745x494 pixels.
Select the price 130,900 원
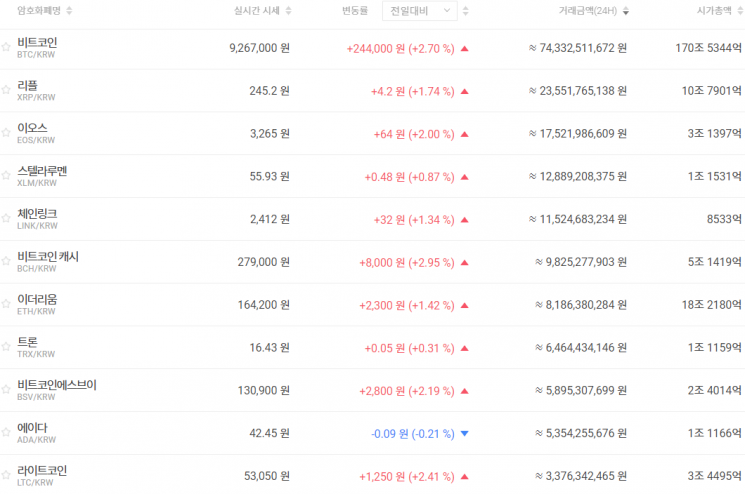point(264,390)
